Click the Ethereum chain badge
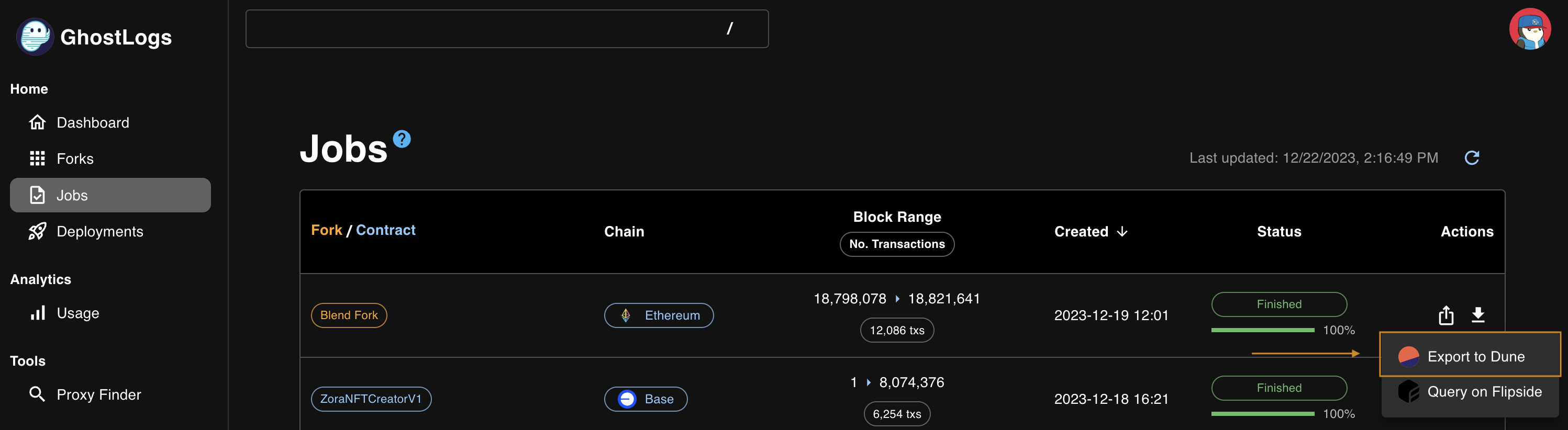 (659, 315)
